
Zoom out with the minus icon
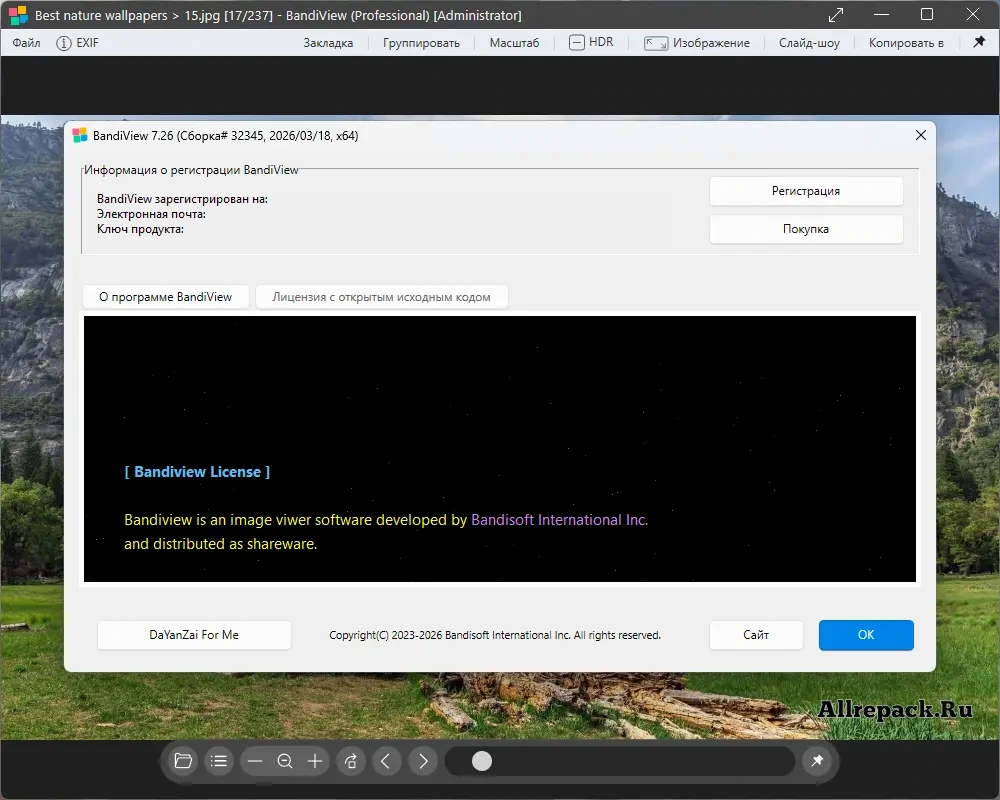click(x=255, y=761)
